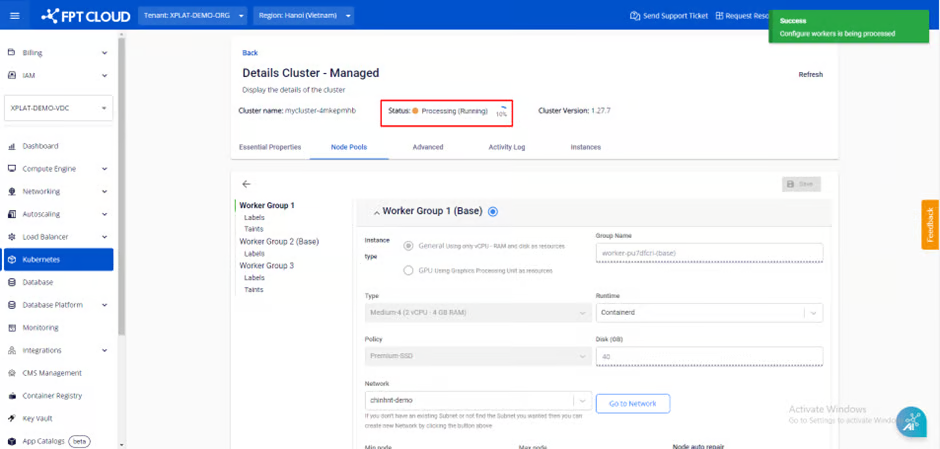
Task: Click the Disk (GB) input field
Action: click(x=708, y=356)
